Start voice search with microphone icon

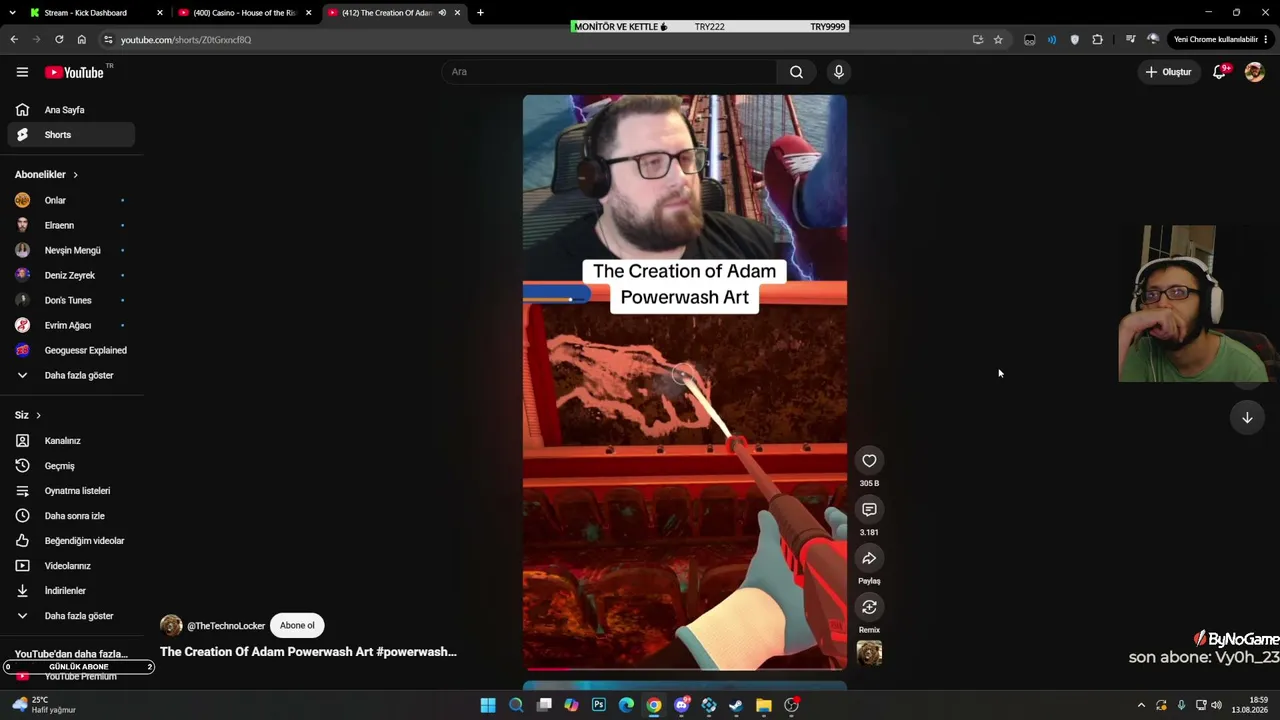(x=839, y=72)
